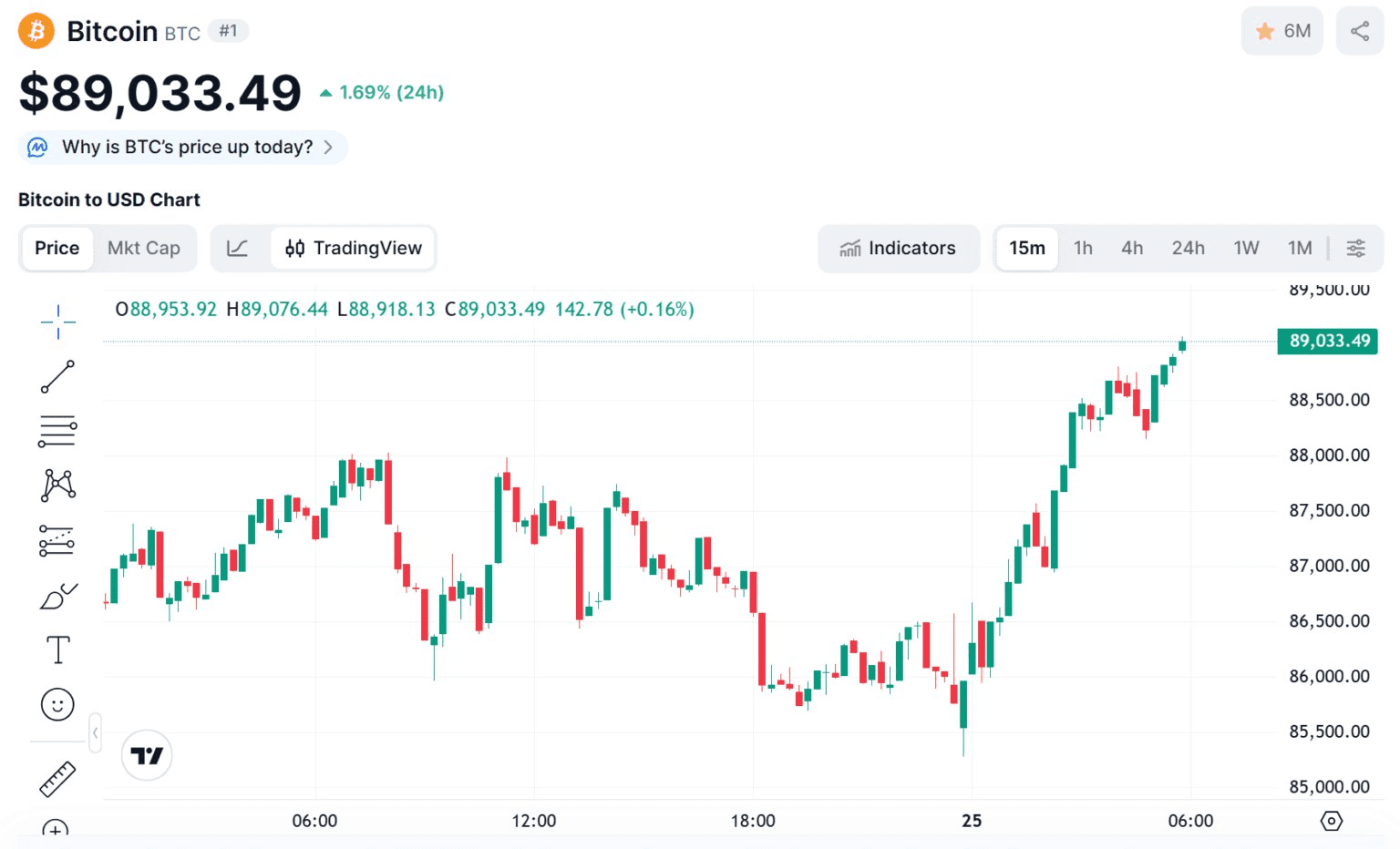This screenshot has width=1400, height=849.
Task: Select the crosshair cursor tool
Action: [x=57, y=322]
